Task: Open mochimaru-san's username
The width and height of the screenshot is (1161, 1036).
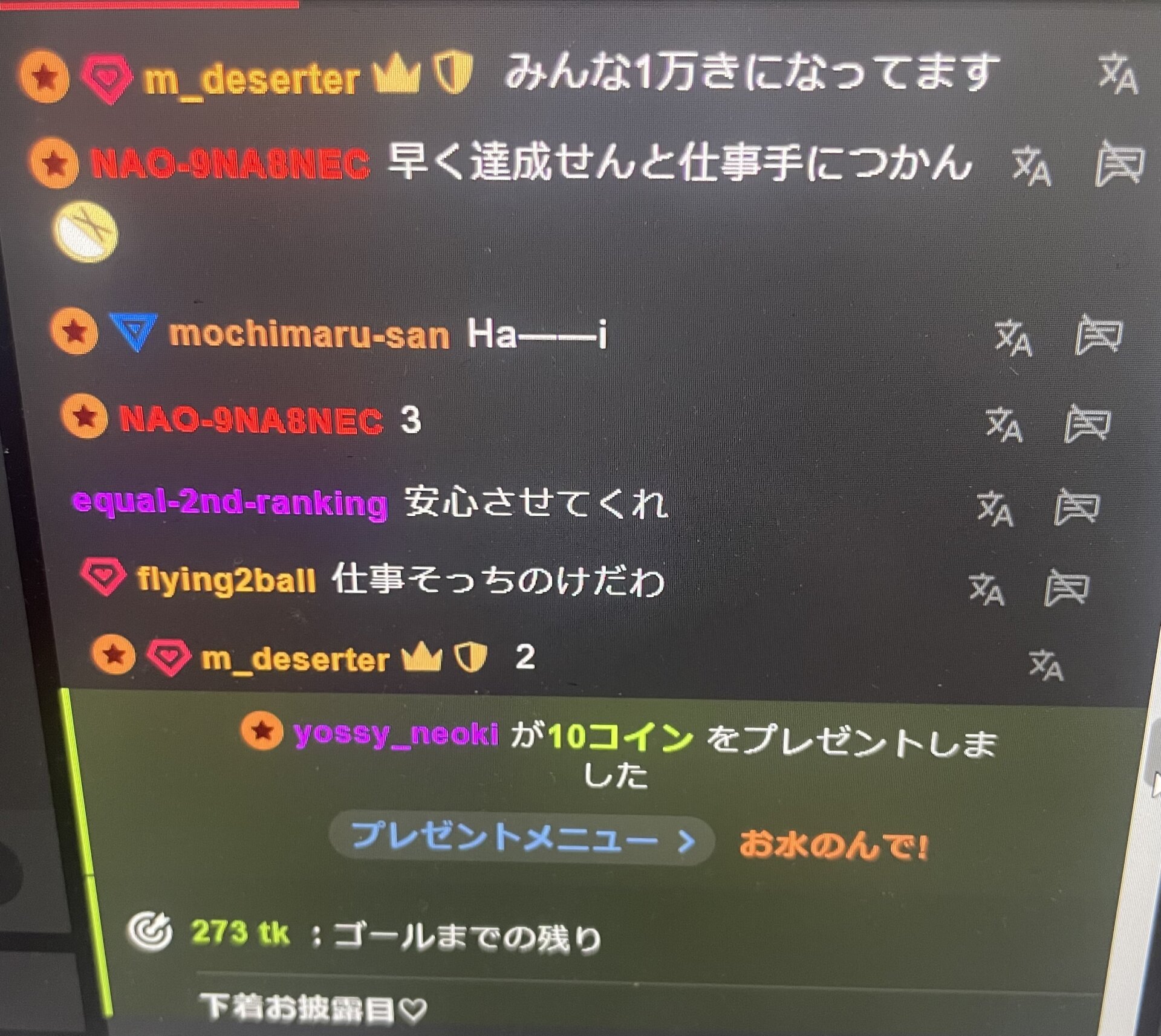Action: point(309,334)
